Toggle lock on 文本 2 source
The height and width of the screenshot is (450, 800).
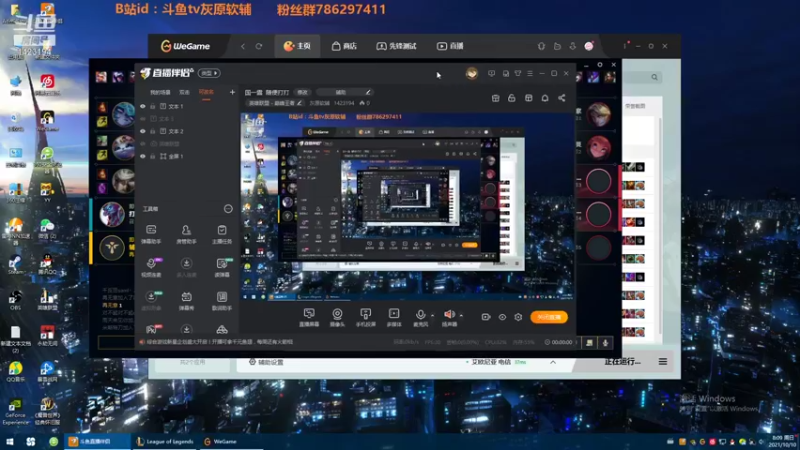153,131
